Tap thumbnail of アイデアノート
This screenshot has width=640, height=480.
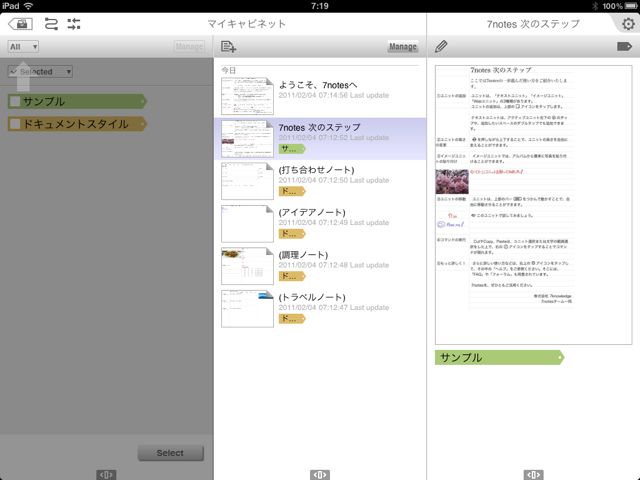coord(247,224)
